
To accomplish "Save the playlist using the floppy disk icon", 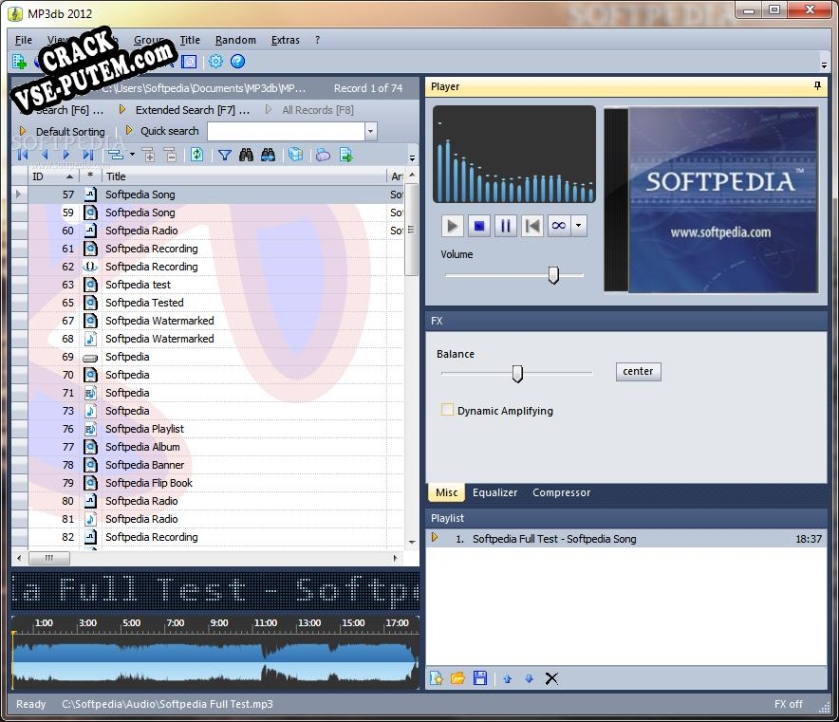I will (480, 679).
